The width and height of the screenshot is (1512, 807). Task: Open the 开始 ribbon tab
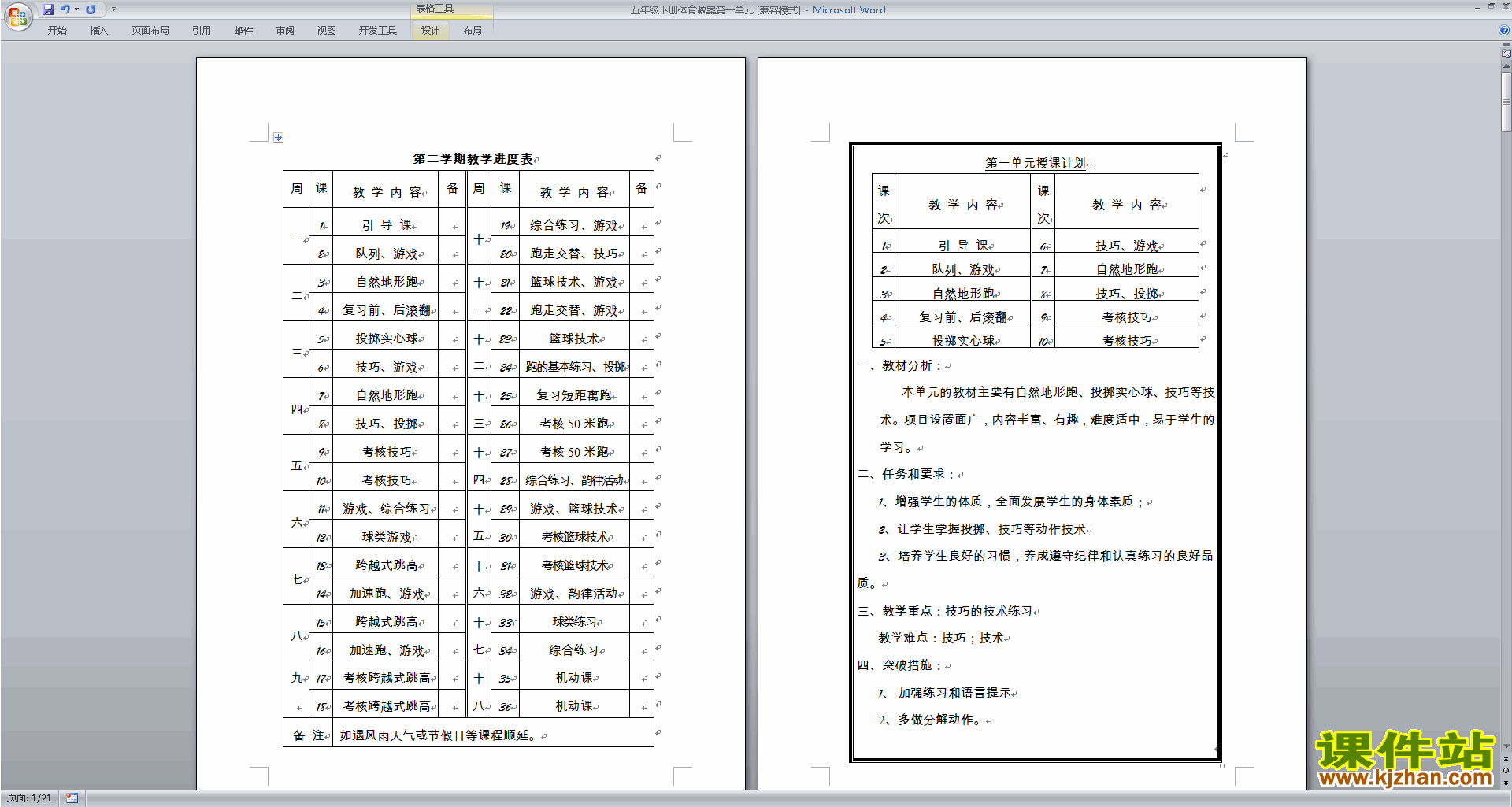57,31
